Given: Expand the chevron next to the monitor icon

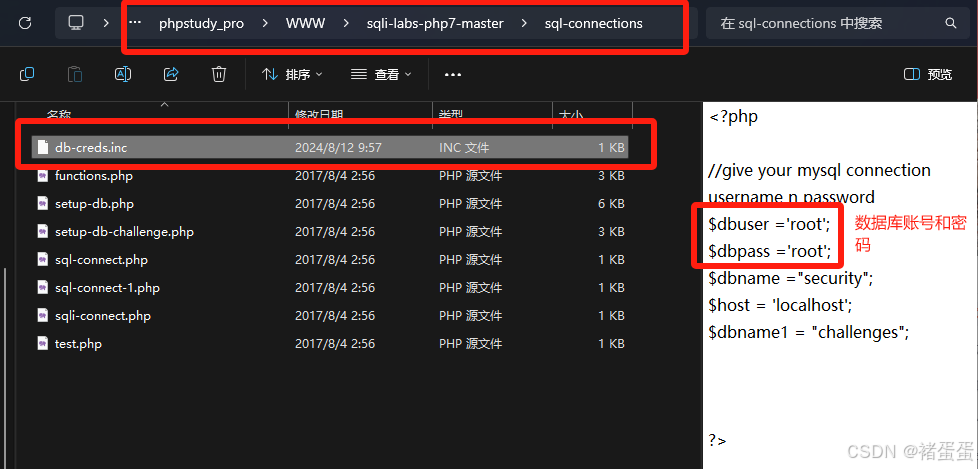Looking at the screenshot, I should pos(105,24).
